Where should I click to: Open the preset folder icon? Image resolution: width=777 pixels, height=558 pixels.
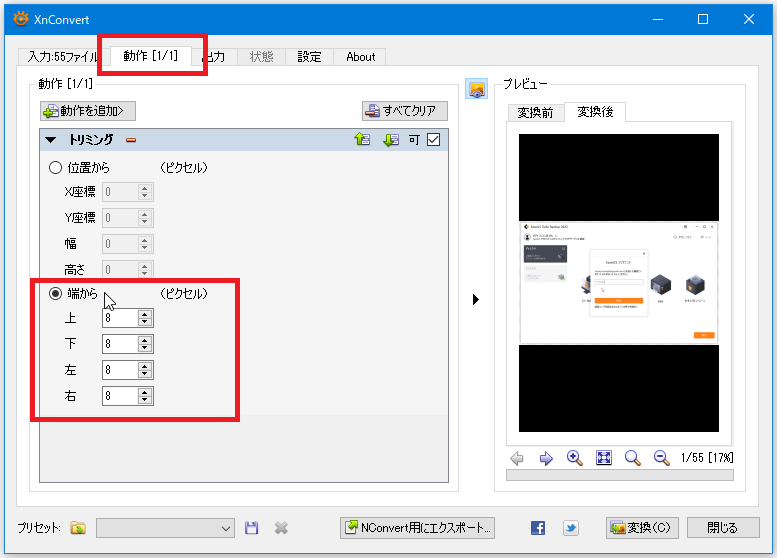pyautogui.click(x=78, y=527)
